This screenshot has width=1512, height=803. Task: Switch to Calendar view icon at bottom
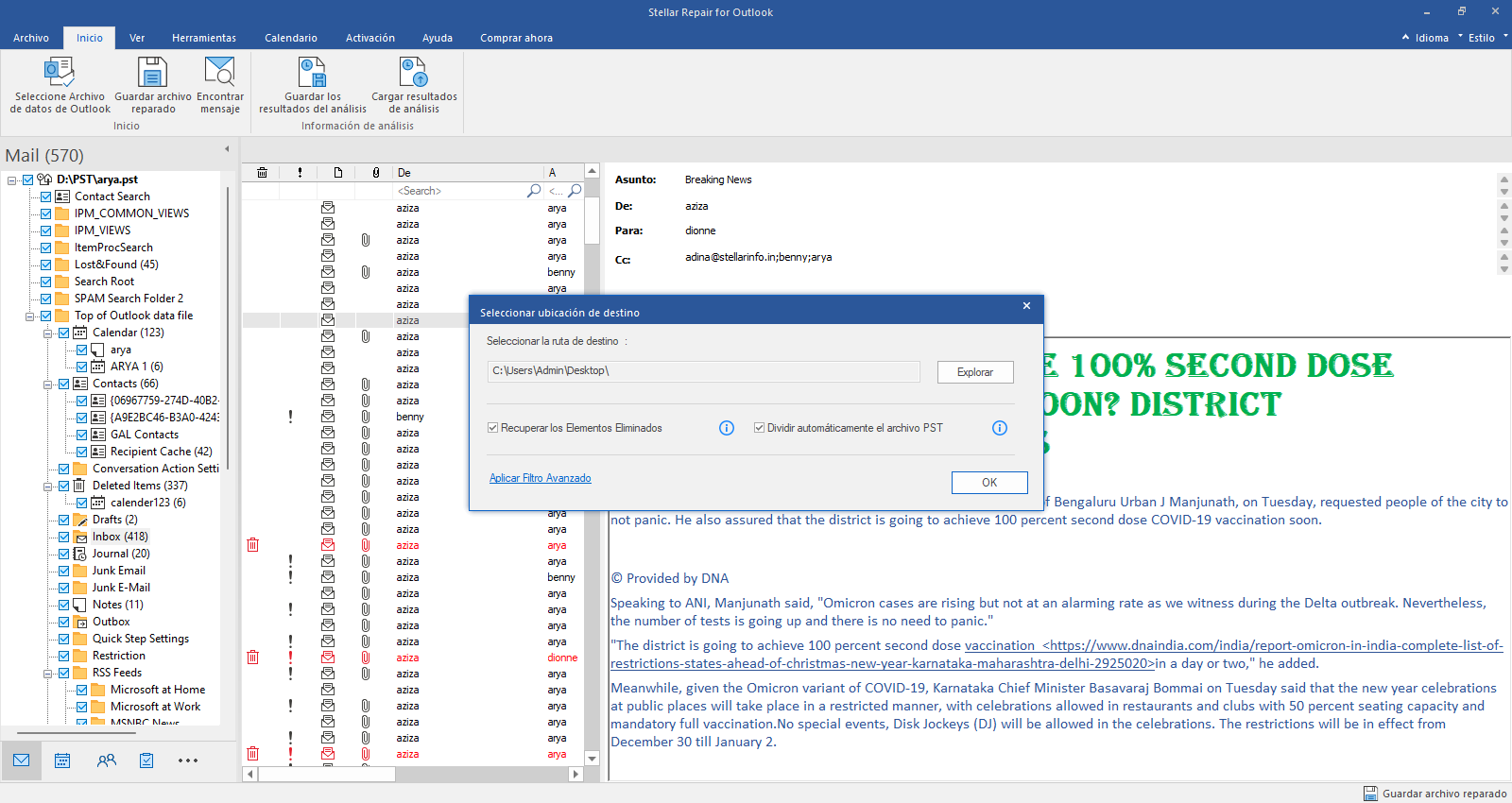pos(62,760)
